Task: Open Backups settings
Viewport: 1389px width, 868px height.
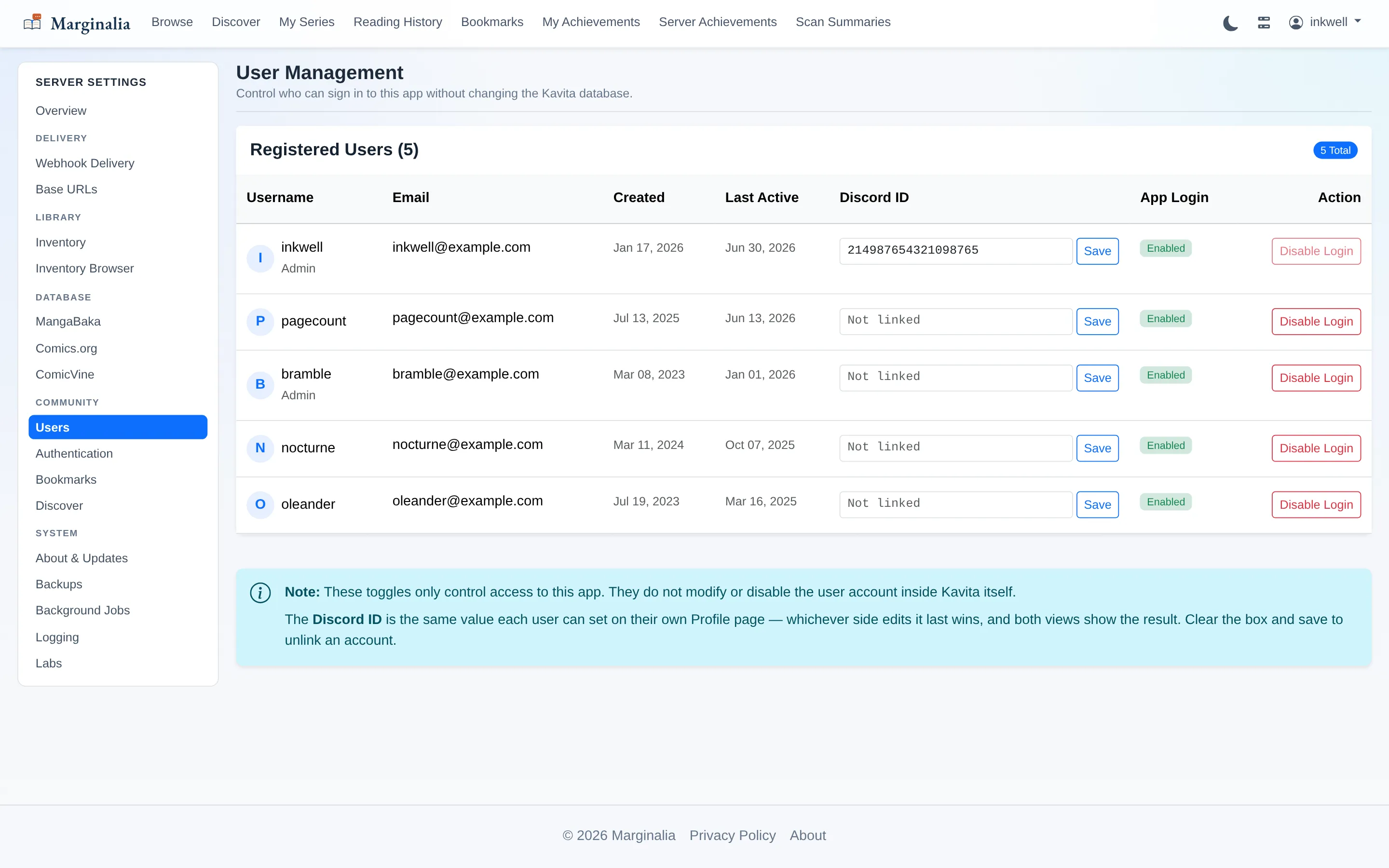Action: tap(118, 584)
